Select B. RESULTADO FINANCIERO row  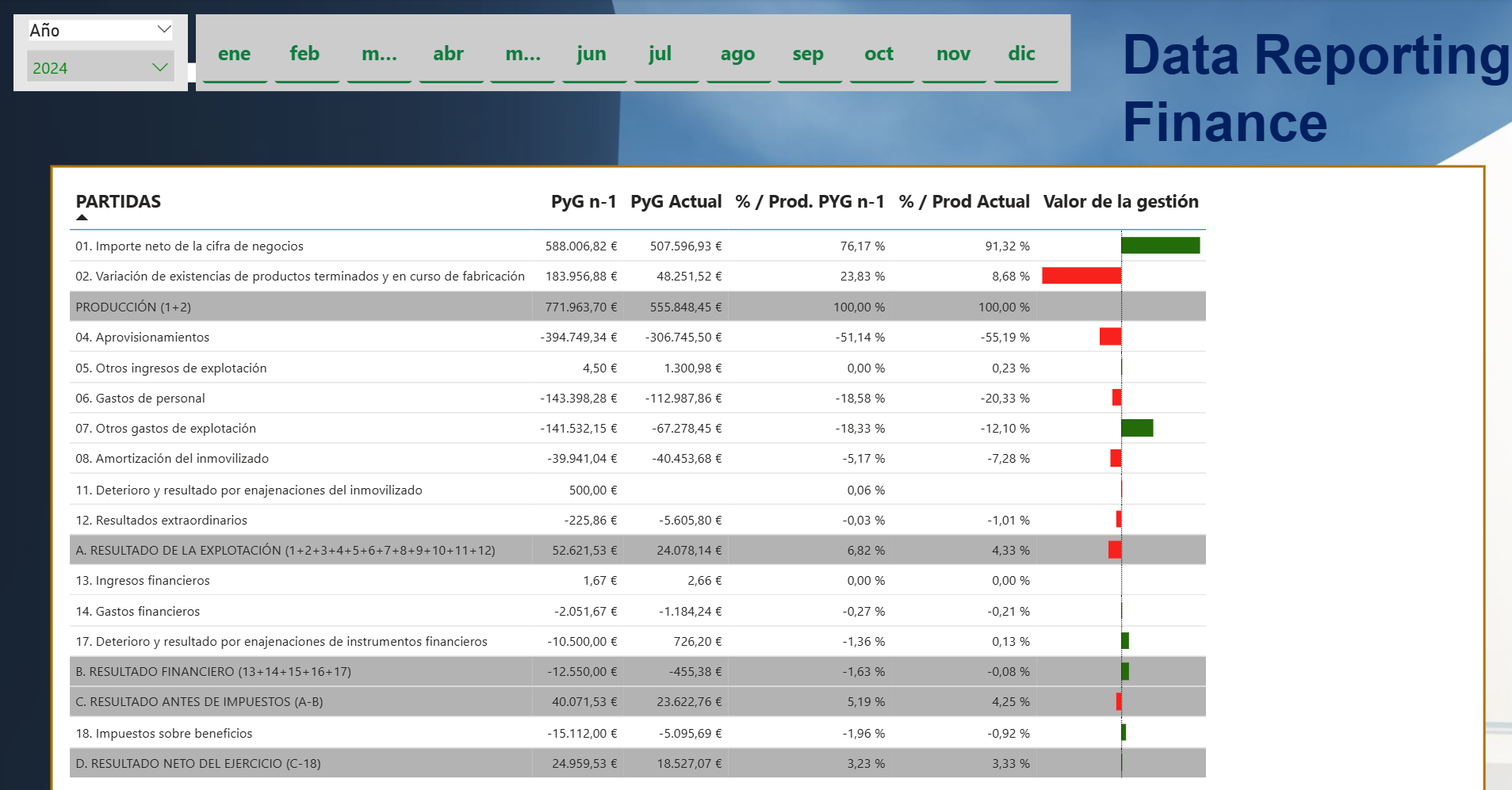click(x=637, y=671)
